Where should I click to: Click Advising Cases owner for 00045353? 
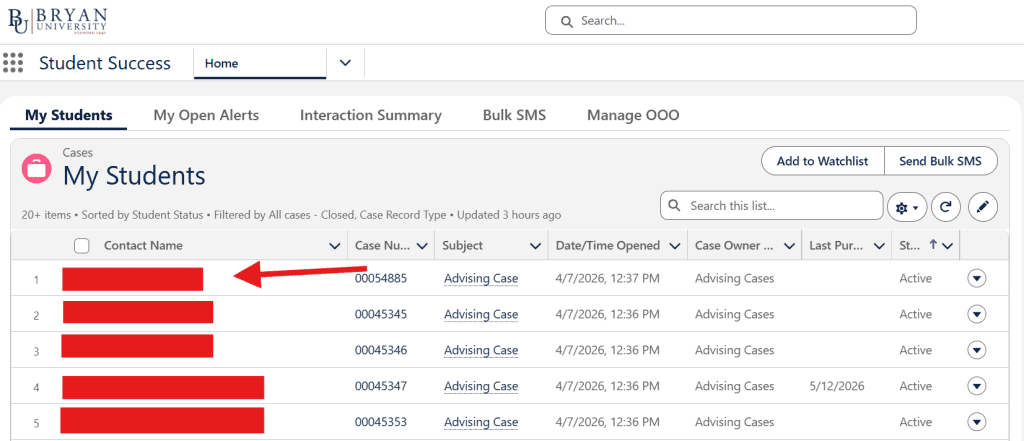click(735, 422)
